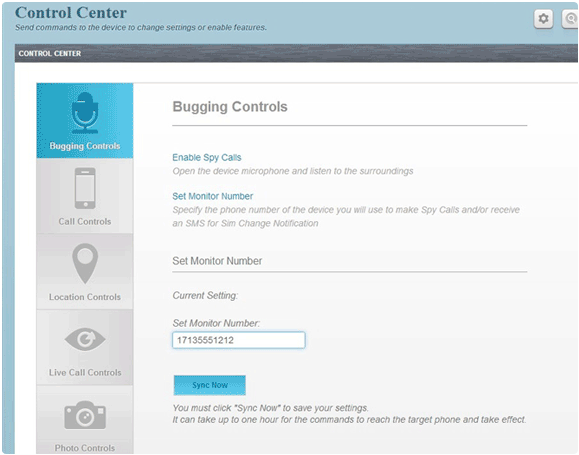Click the Control Center page title
This screenshot has width=579, height=455.
pos(71,13)
